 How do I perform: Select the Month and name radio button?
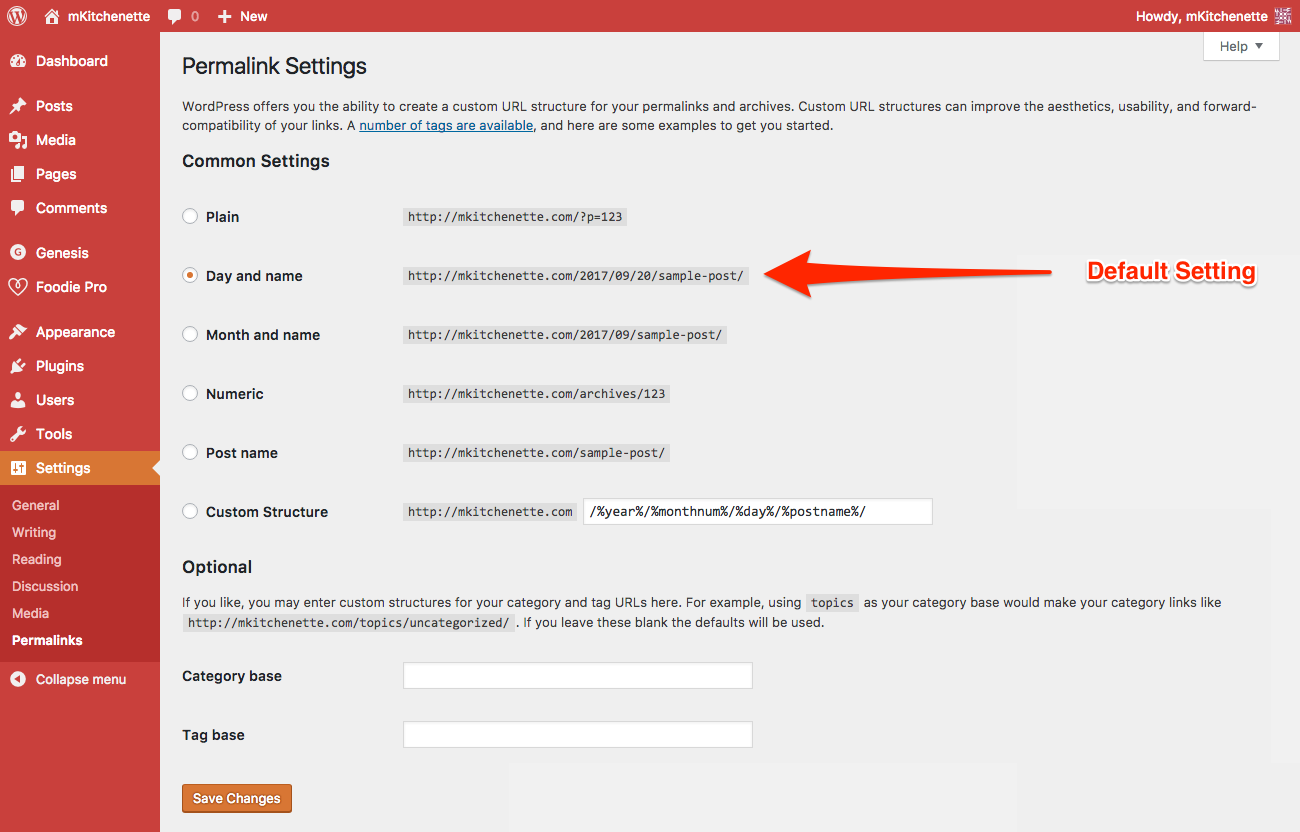pos(190,334)
